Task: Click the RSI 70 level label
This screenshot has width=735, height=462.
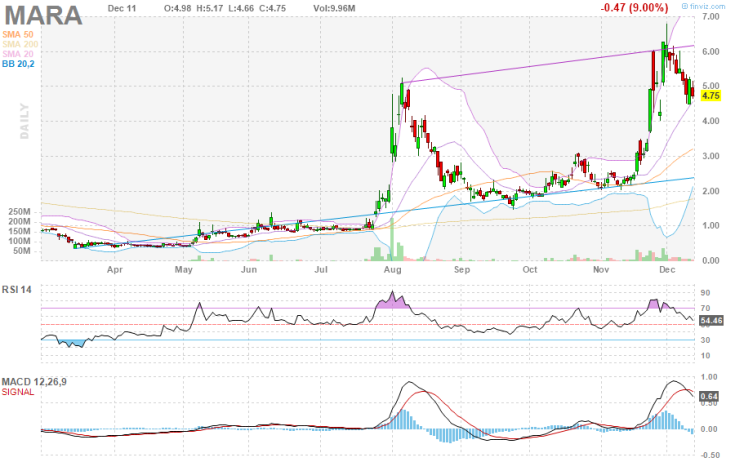Action: 705,308
